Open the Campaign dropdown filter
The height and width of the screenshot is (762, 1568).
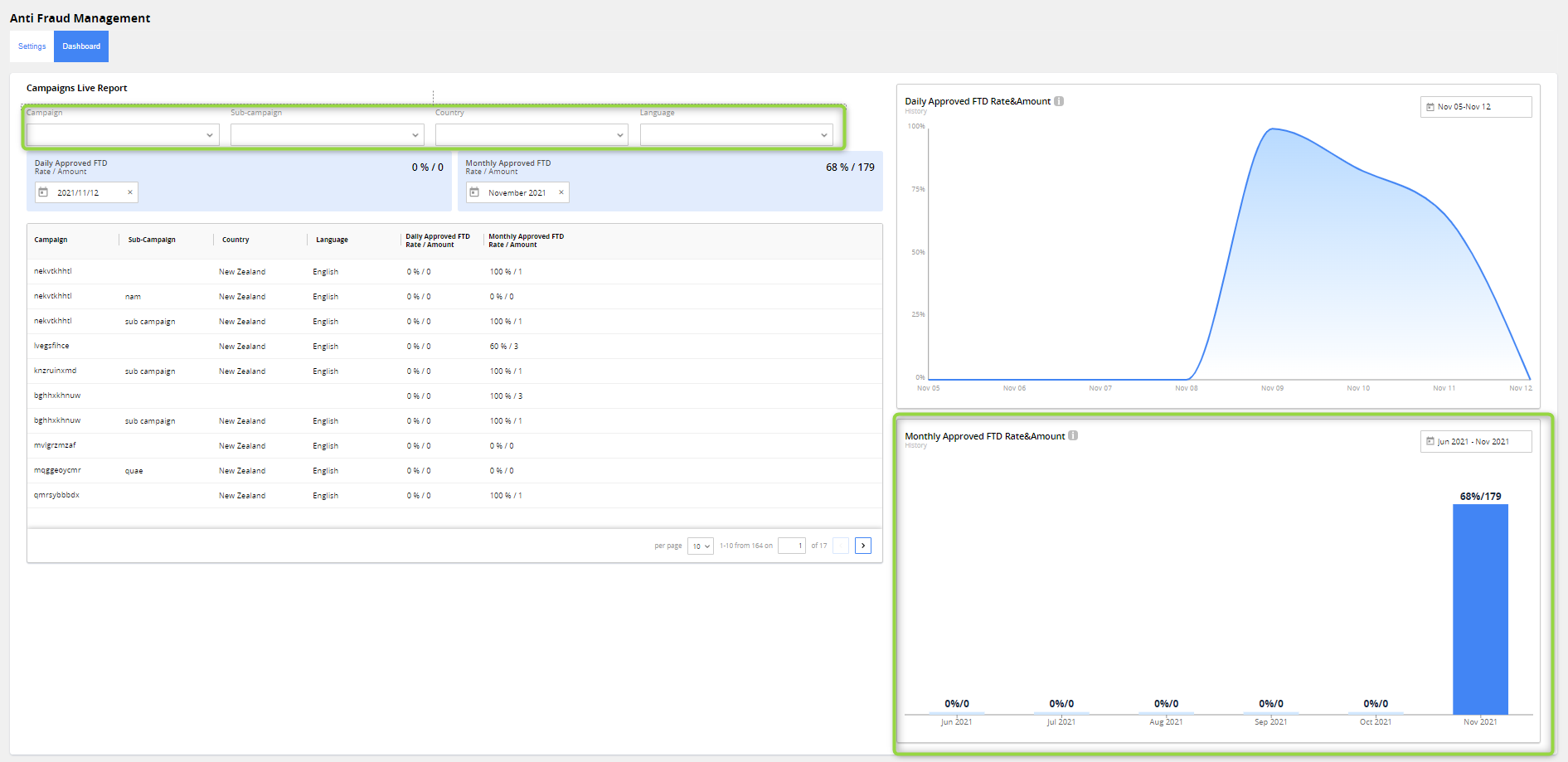[x=122, y=134]
